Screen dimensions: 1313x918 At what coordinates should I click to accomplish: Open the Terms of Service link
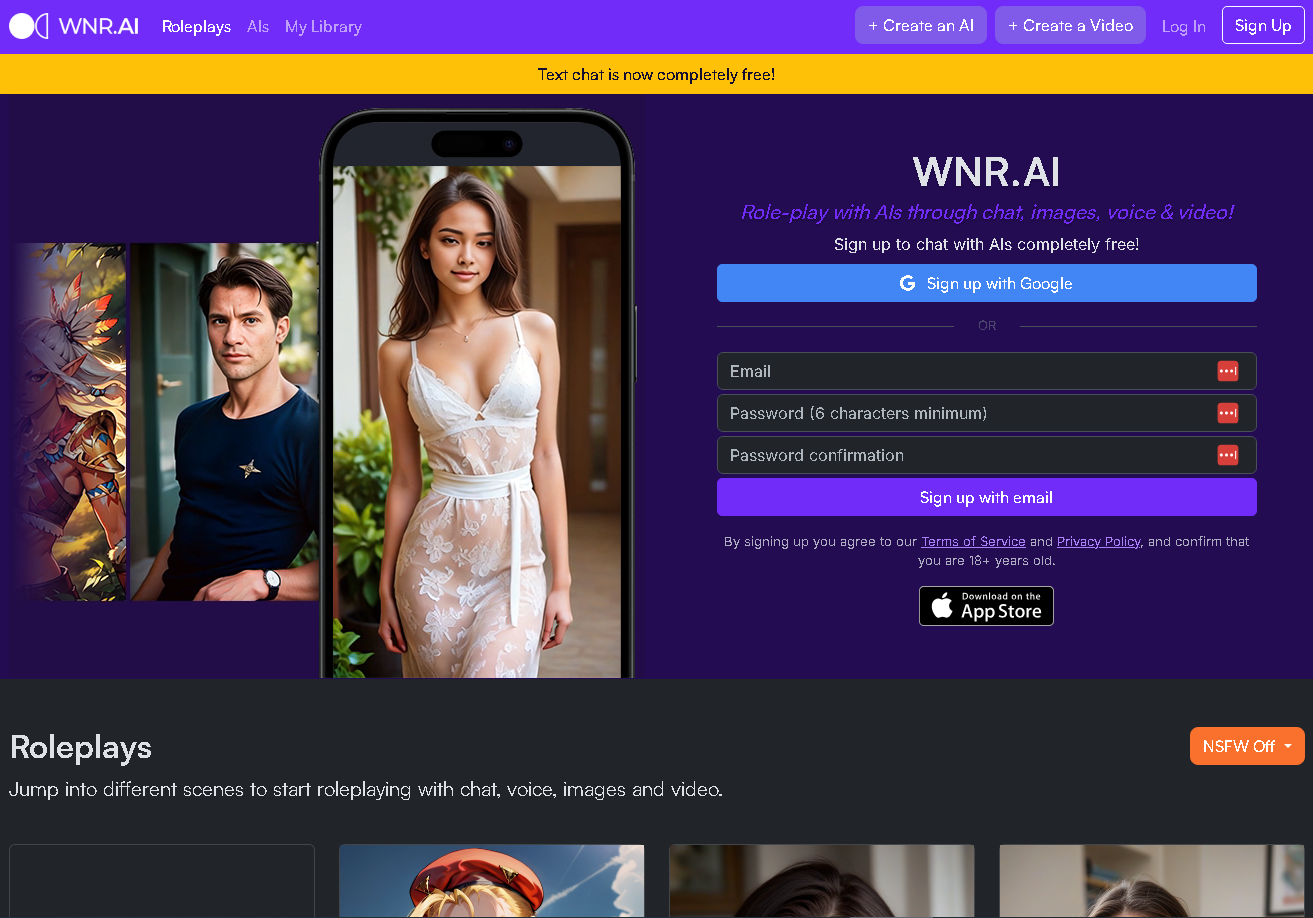pos(972,541)
